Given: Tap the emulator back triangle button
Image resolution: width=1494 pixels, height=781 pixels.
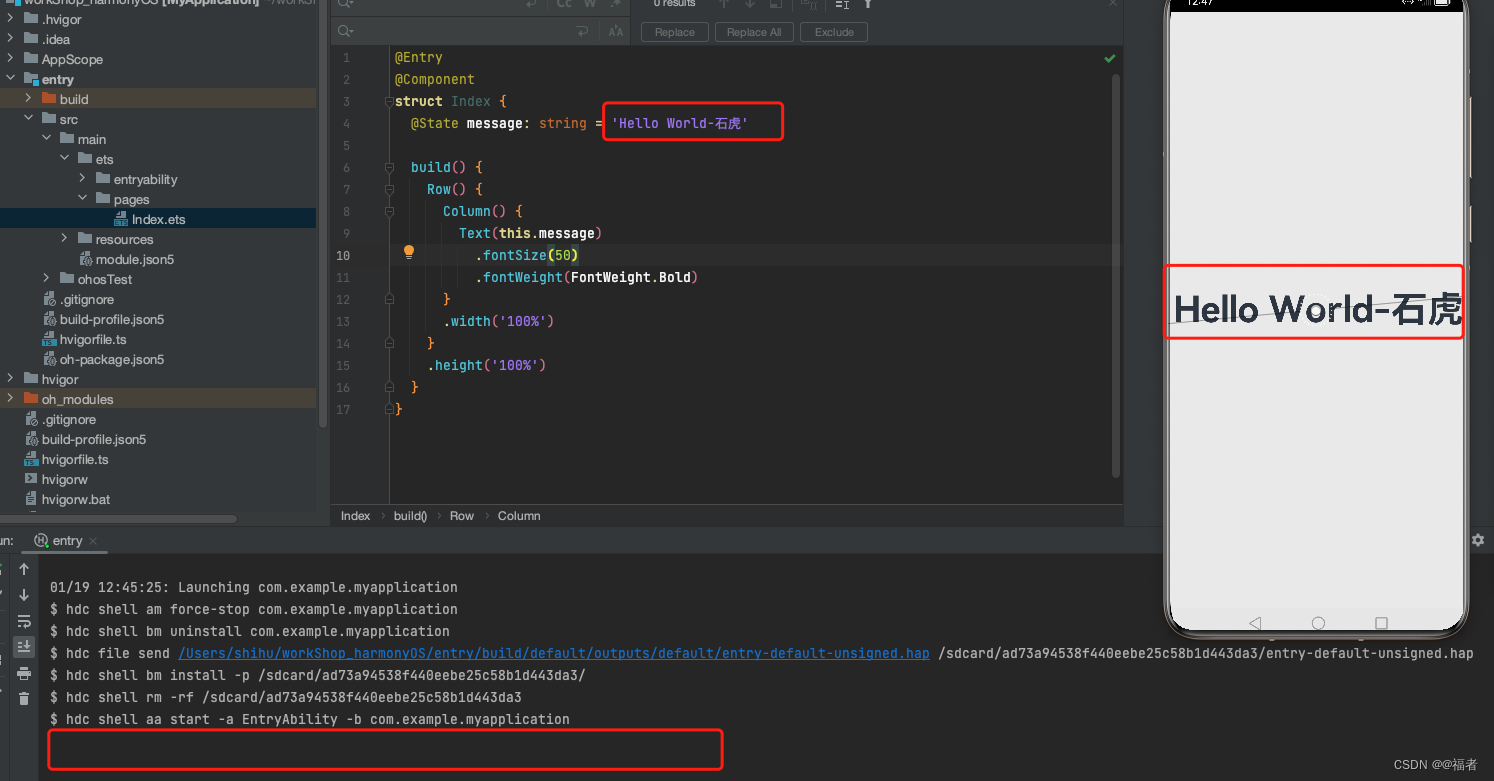Looking at the screenshot, I should tap(1255, 623).
